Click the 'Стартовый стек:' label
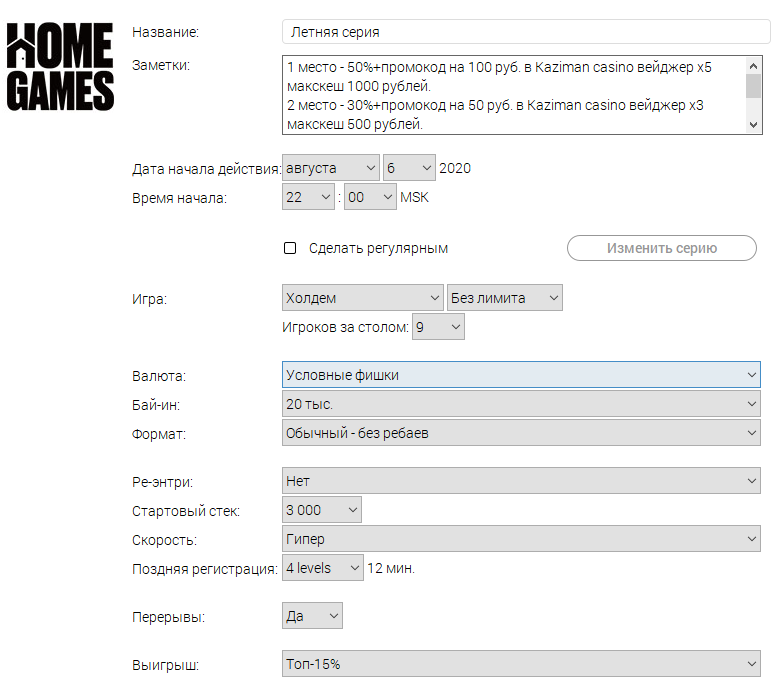The image size is (771, 684). pyautogui.click(x=186, y=511)
